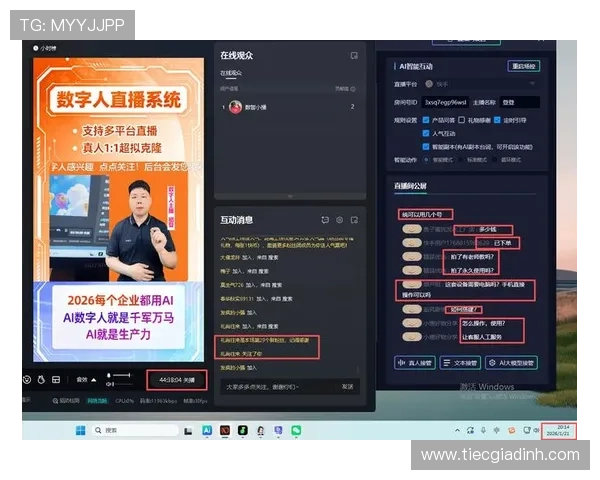The image size is (600, 480).
Task: Adjust the microphone volume slider
Action: 122,375
